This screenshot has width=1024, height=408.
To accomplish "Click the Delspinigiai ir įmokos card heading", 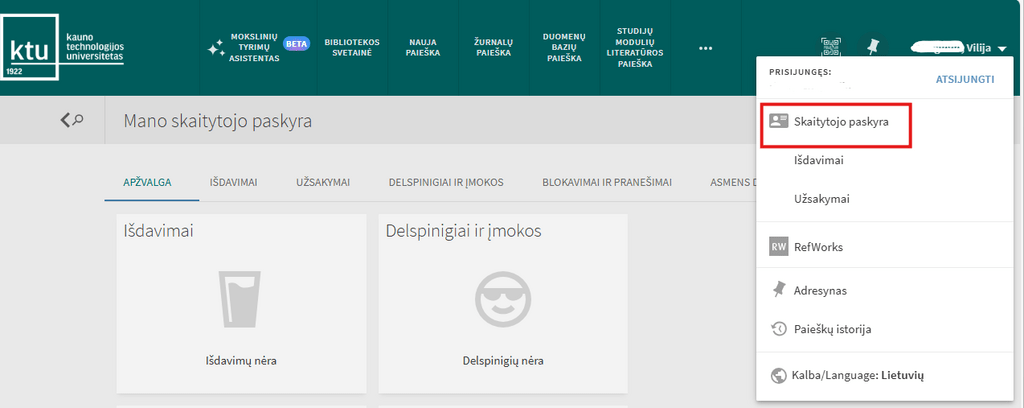I will (x=464, y=230).
